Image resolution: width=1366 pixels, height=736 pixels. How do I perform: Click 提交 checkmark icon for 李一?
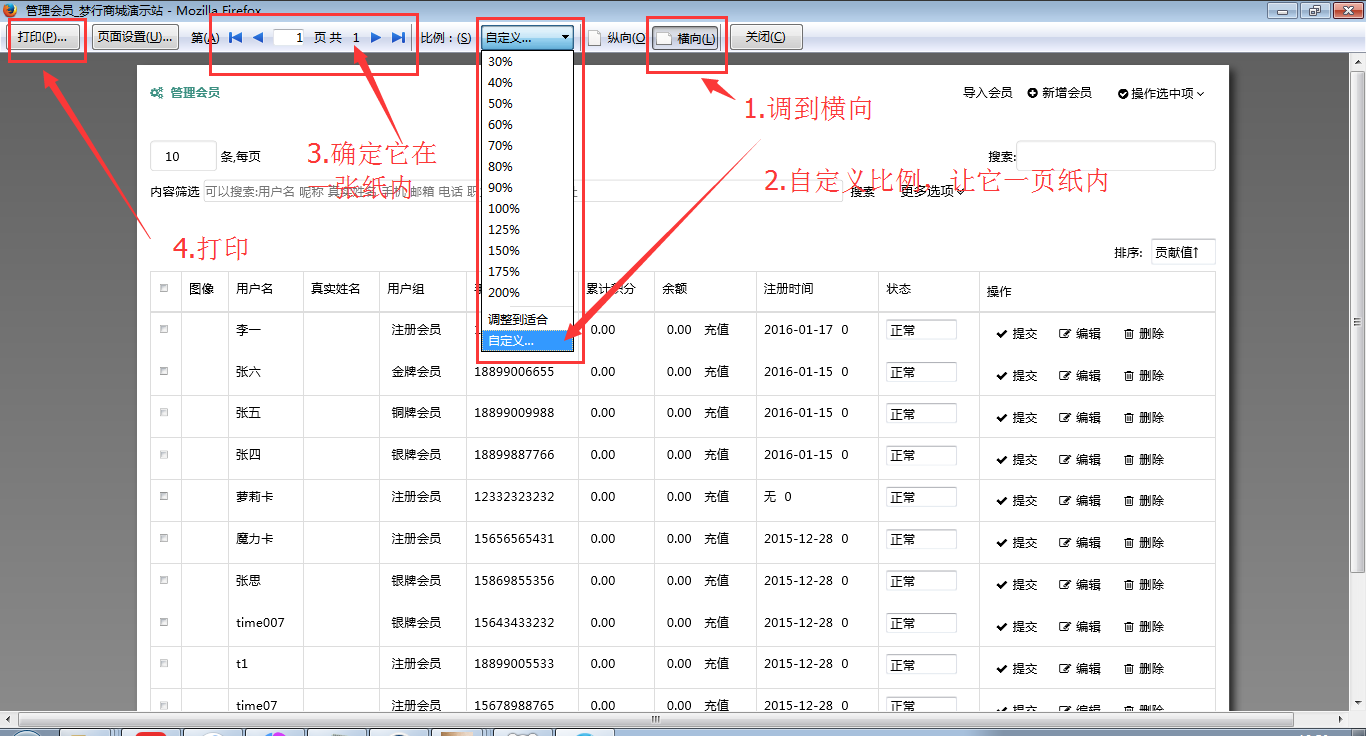pyautogui.click(x=1001, y=334)
